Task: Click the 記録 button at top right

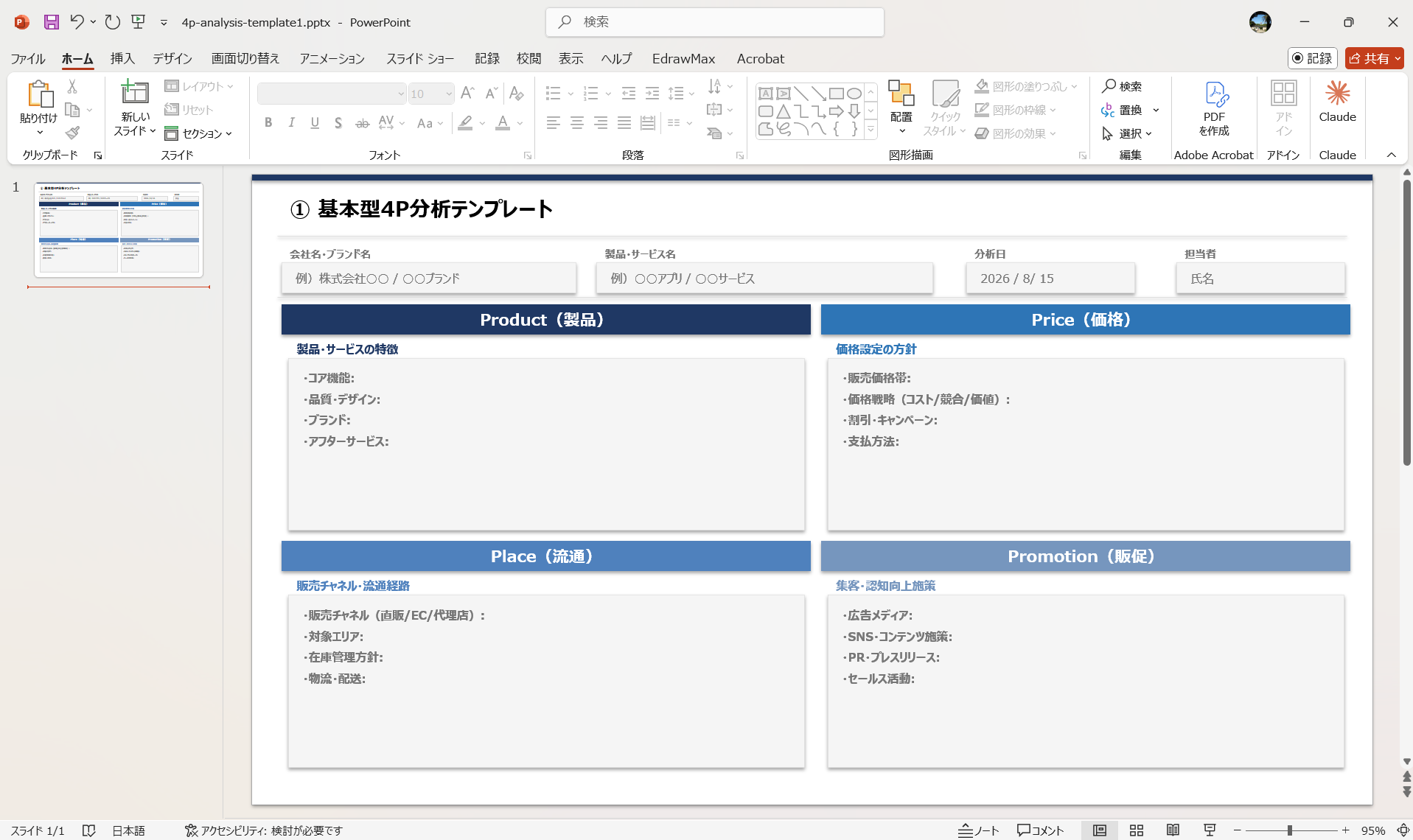Action: (1312, 58)
